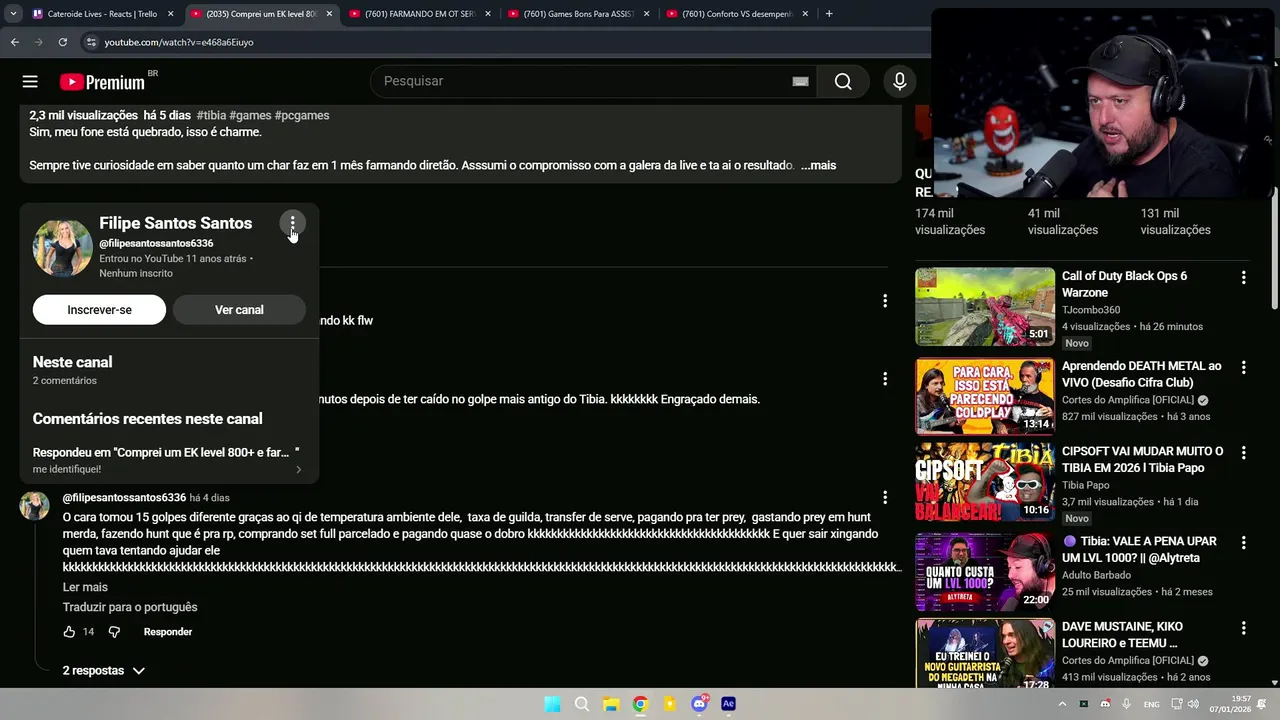Viewport: 1280px width, 720px height.
Task: Open the Windows Start menu
Action: pos(552,704)
